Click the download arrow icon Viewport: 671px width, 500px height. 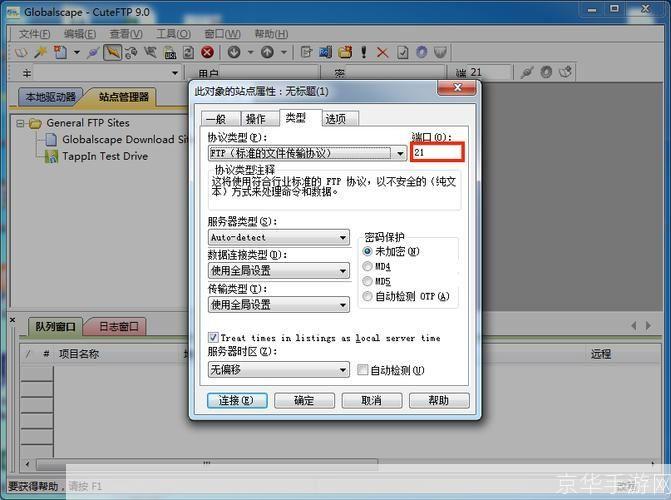[234, 52]
